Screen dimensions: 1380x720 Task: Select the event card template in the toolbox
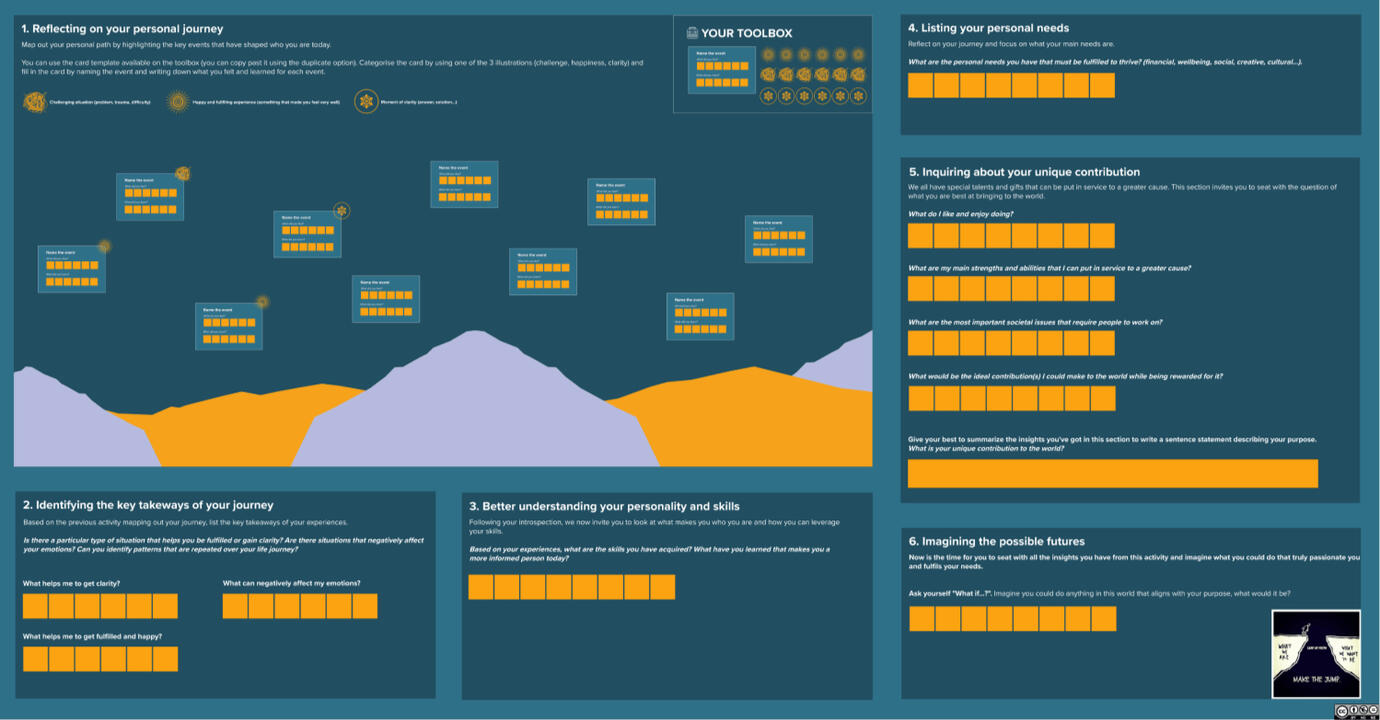pyautogui.click(x=721, y=70)
